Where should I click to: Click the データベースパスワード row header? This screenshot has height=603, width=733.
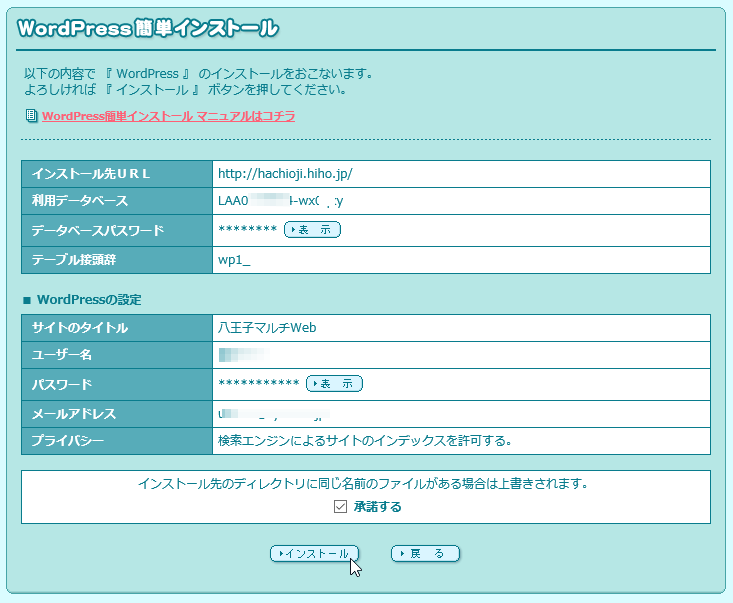pos(117,230)
